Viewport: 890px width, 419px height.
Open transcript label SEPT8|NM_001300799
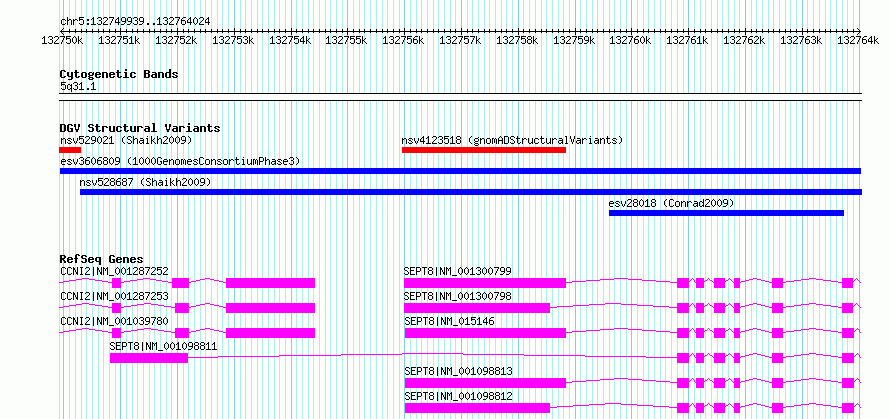click(457, 271)
